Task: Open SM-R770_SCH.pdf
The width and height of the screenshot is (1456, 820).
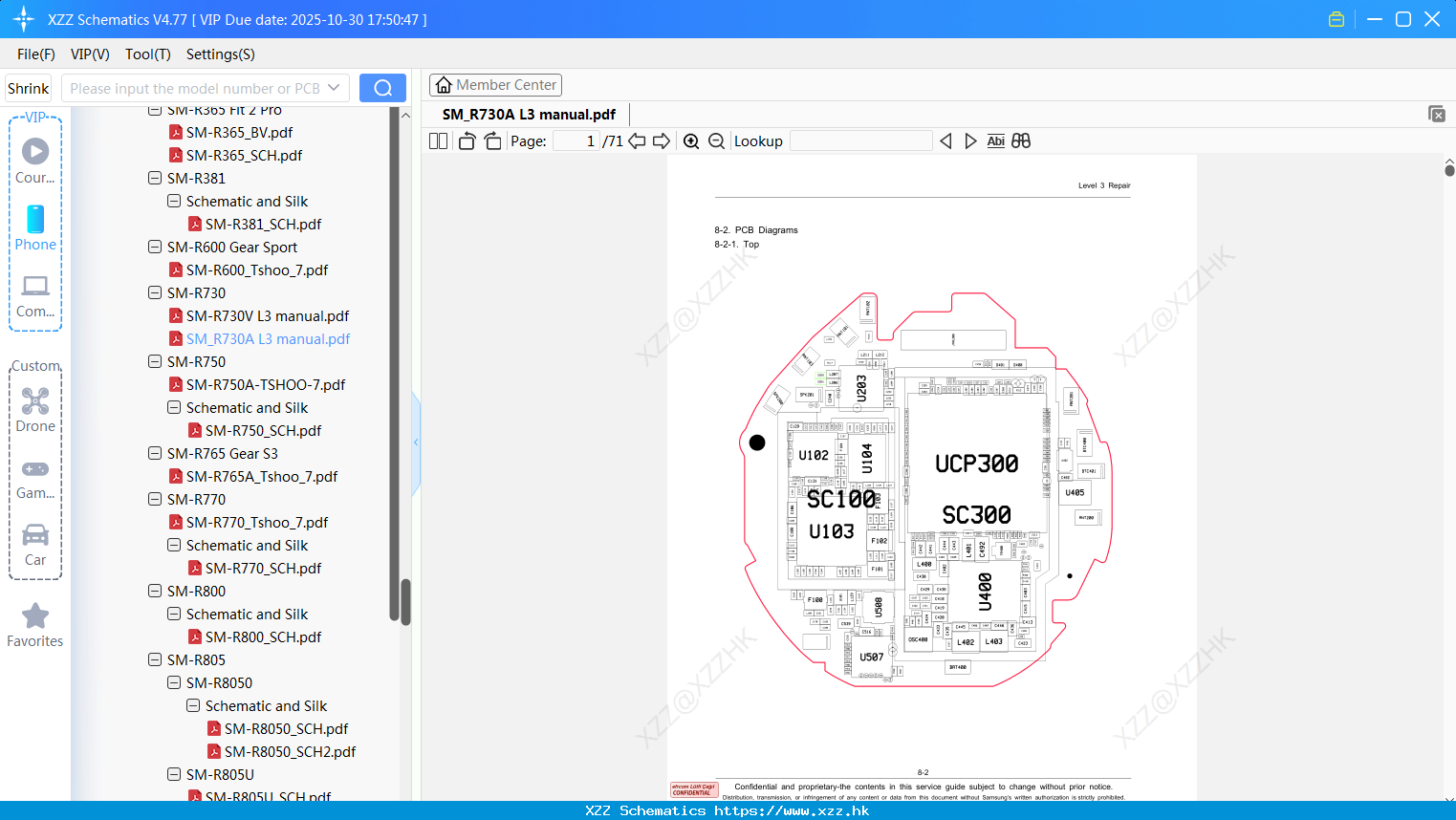Action: click(x=263, y=568)
